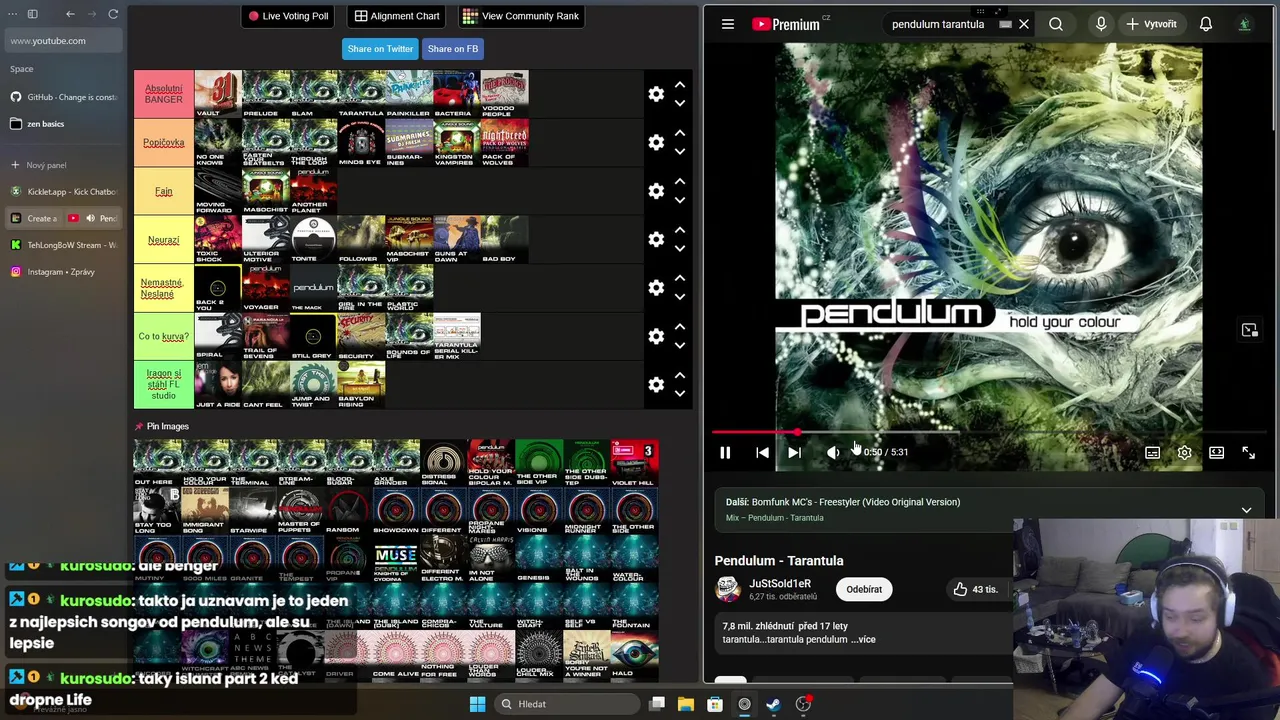Click the www.youtube.com address bar
Screen dimensions: 1280x720
[x=62, y=41]
